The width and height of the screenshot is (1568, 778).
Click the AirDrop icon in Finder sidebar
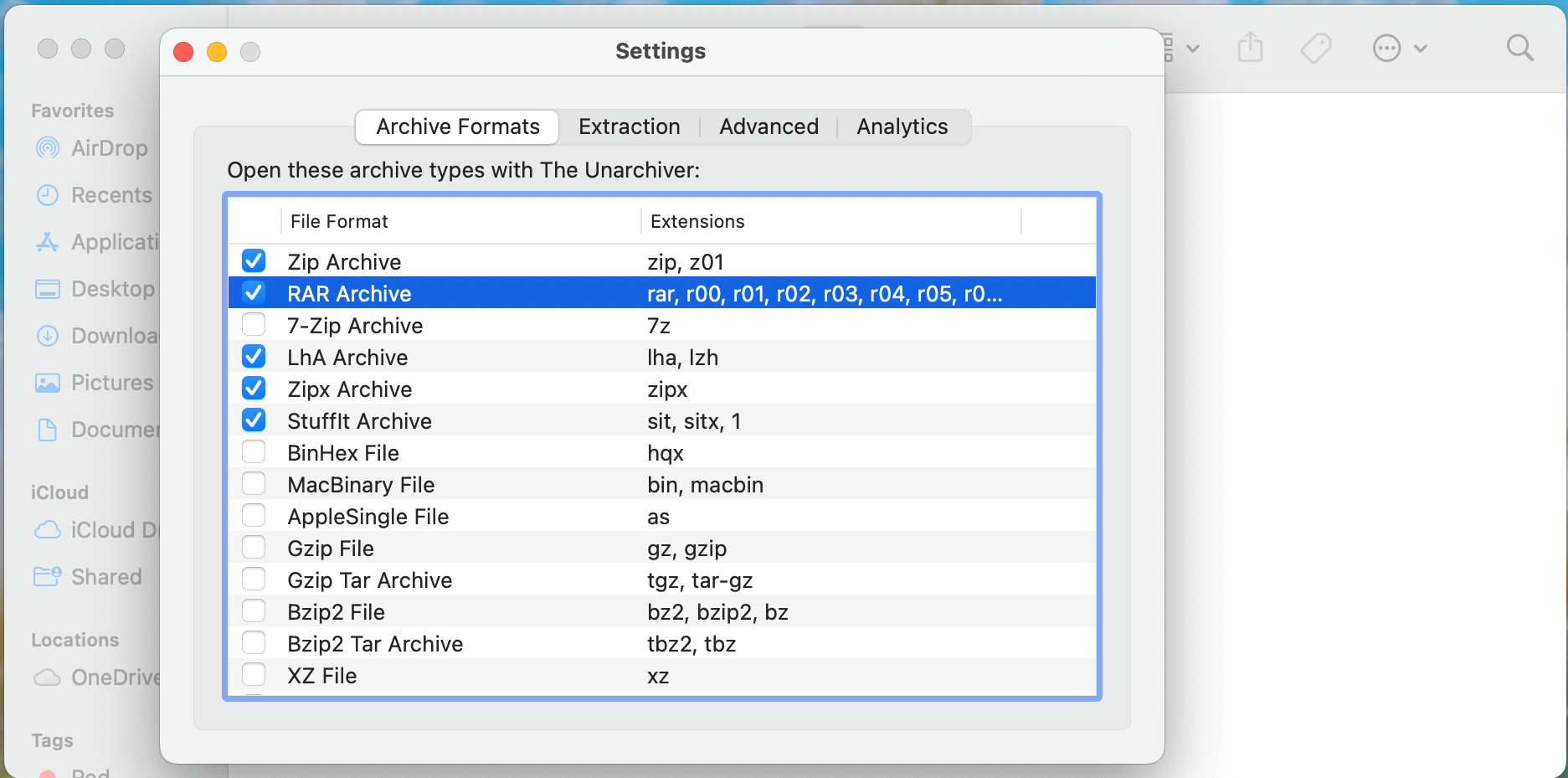tap(48, 148)
